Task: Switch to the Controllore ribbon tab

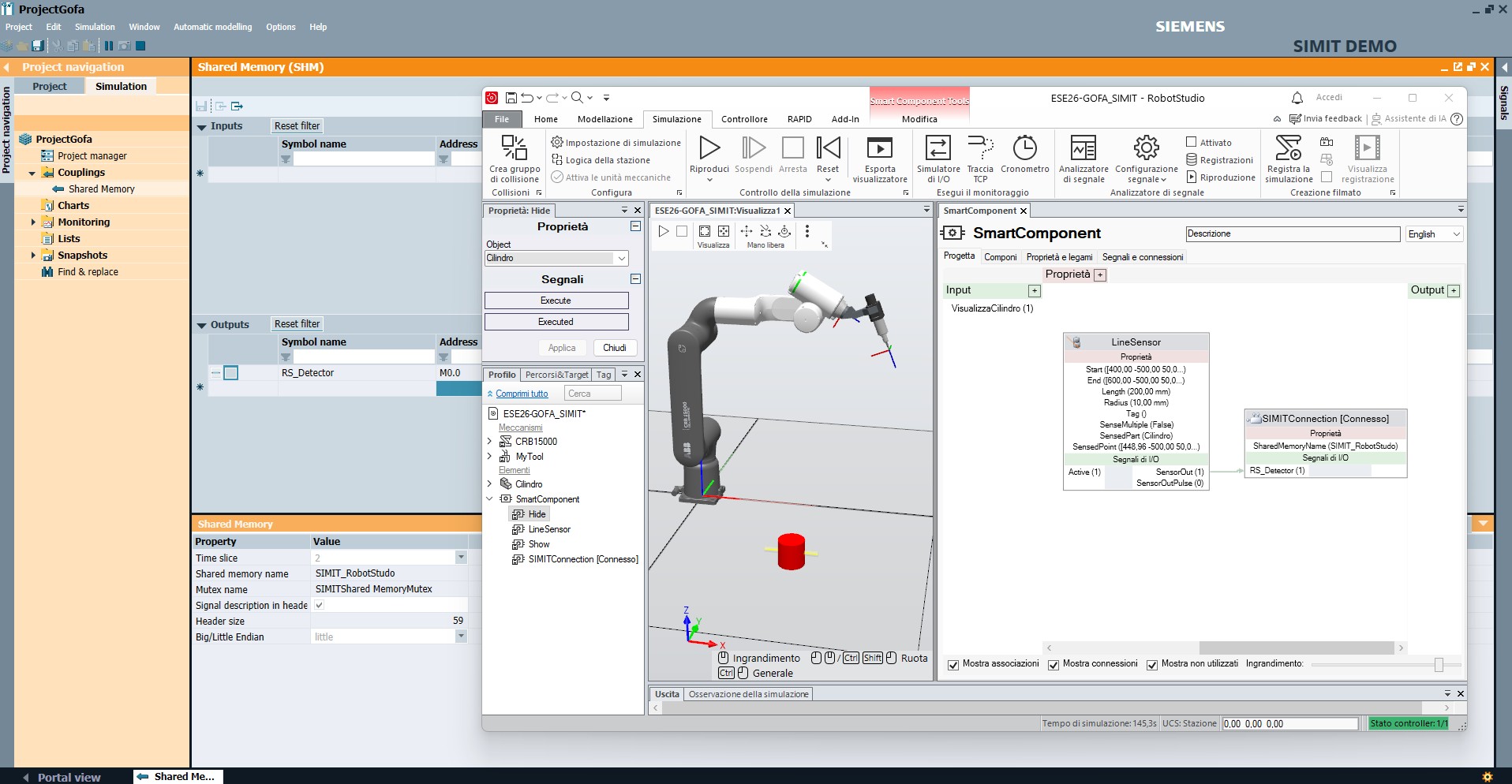Action: [x=744, y=119]
